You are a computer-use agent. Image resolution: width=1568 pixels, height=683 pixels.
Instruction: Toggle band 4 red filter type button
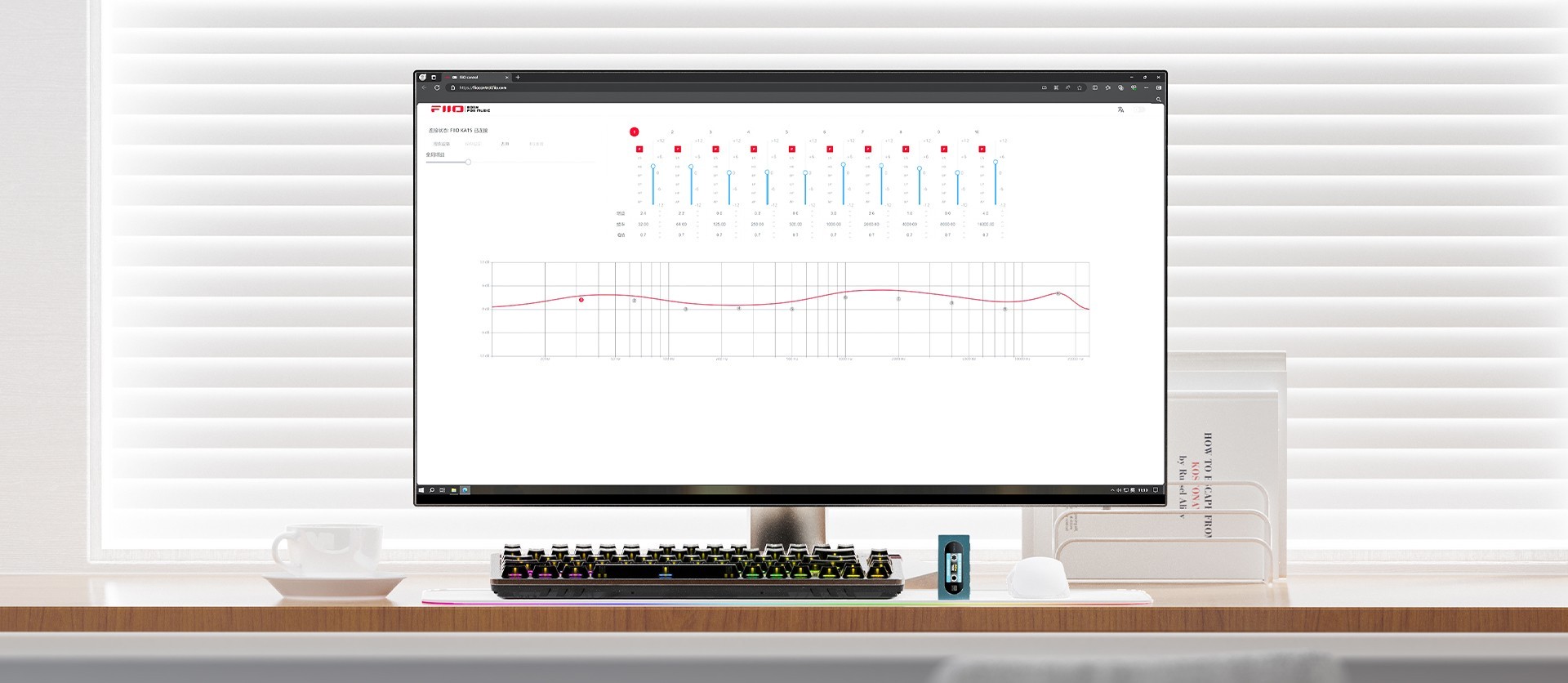[x=754, y=149]
